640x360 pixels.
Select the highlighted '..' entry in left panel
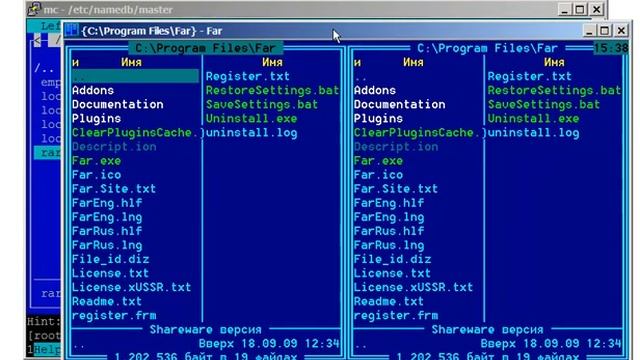(x=135, y=76)
